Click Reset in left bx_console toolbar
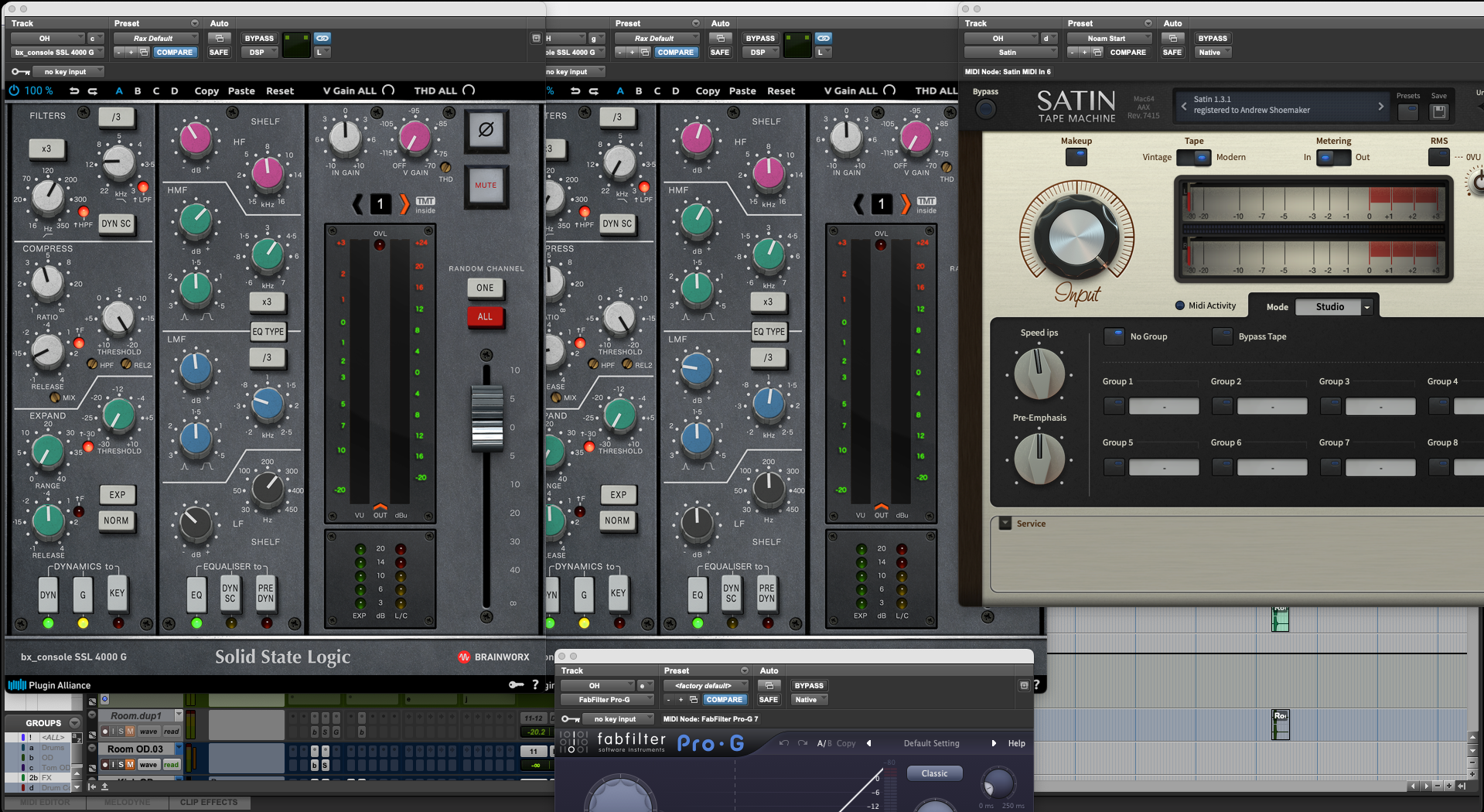Image resolution: width=1484 pixels, height=812 pixels. [x=280, y=90]
